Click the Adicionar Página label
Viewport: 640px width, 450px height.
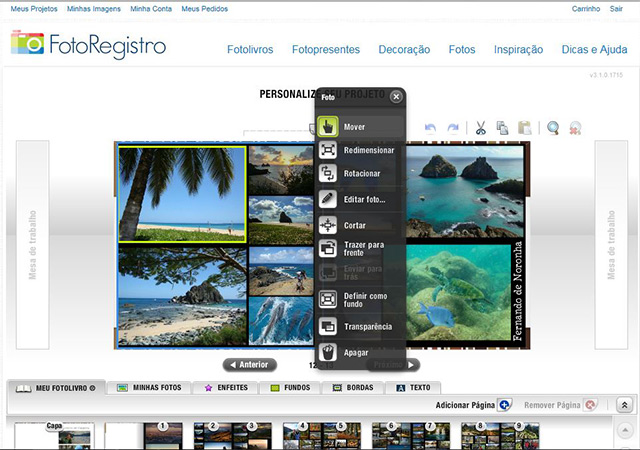tap(465, 405)
